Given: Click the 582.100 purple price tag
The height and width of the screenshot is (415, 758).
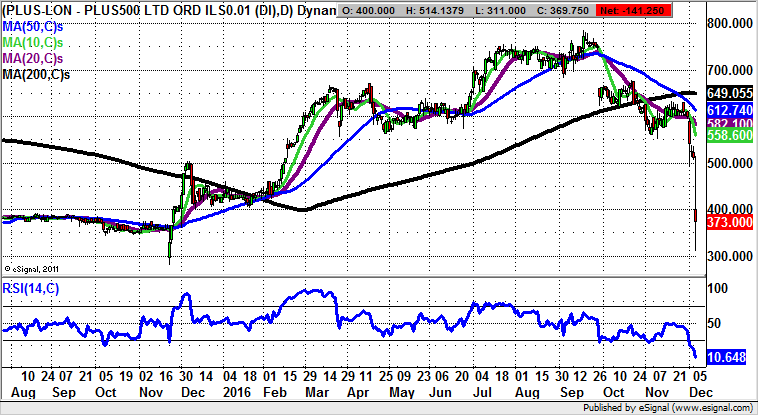Looking at the screenshot, I should click(x=728, y=121).
